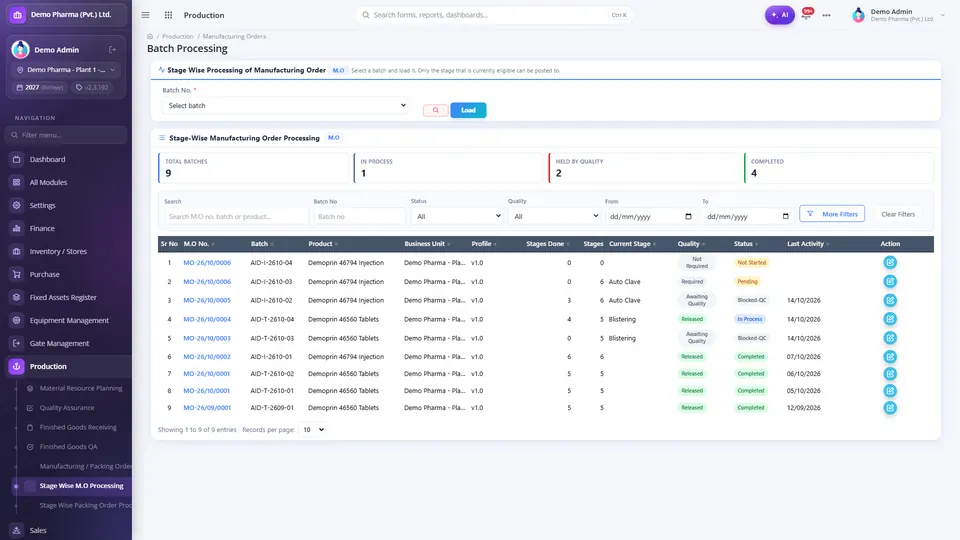Screen dimensions: 960x540
Task: Collapse the Production sidebar section
Action: click(67, 366)
